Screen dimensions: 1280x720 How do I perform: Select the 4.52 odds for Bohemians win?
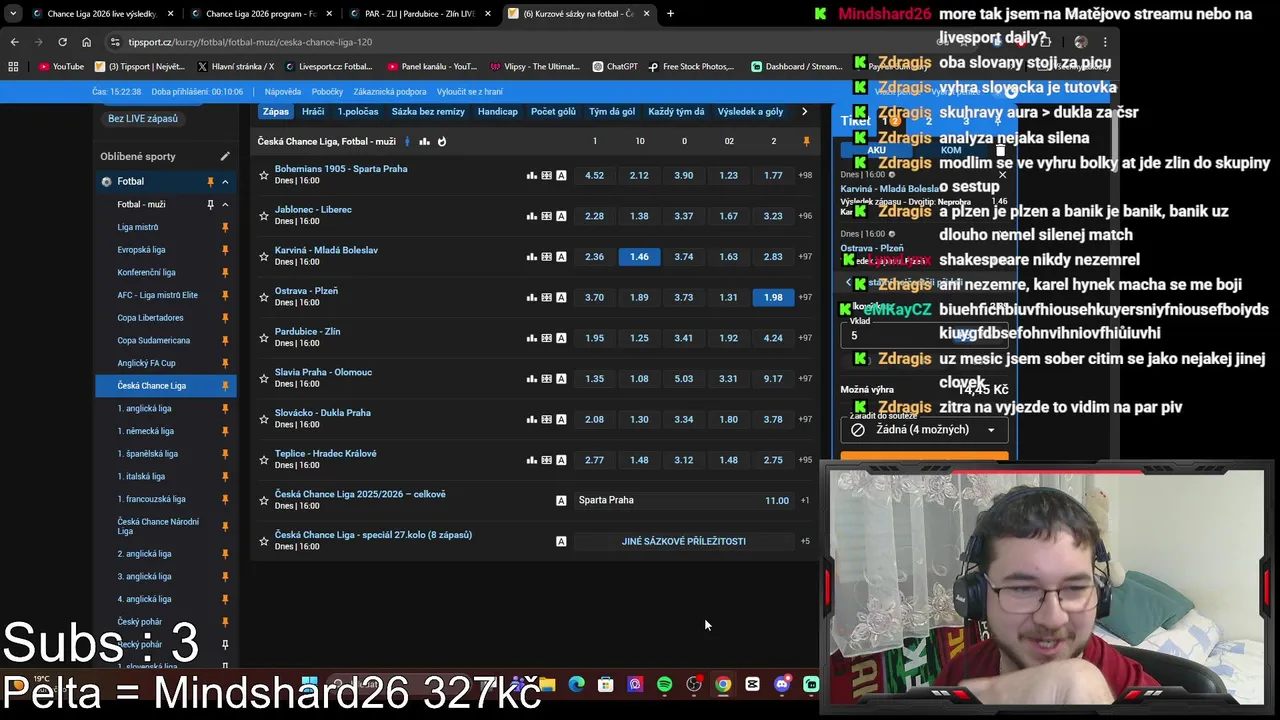pos(594,175)
